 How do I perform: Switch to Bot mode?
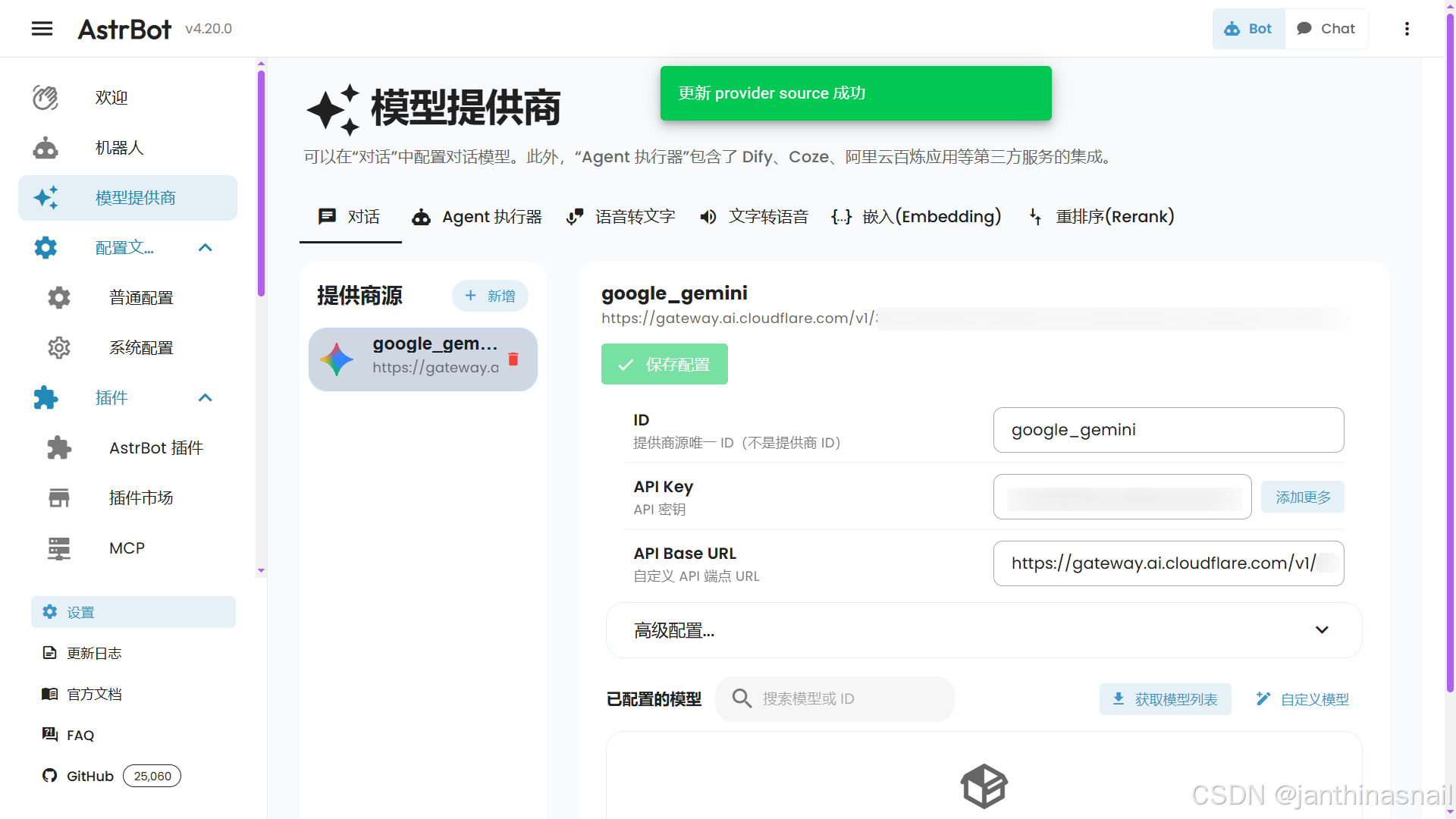pyautogui.click(x=1249, y=29)
